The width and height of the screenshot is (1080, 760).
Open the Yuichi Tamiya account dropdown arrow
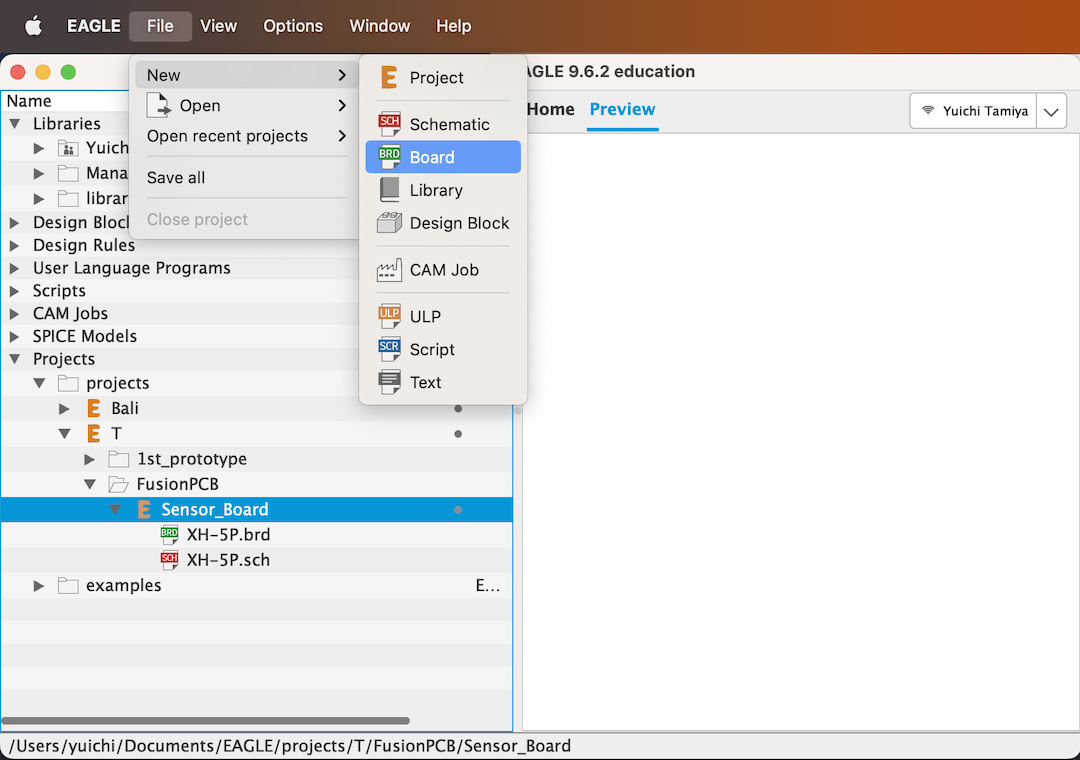pyautogui.click(x=1051, y=111)
